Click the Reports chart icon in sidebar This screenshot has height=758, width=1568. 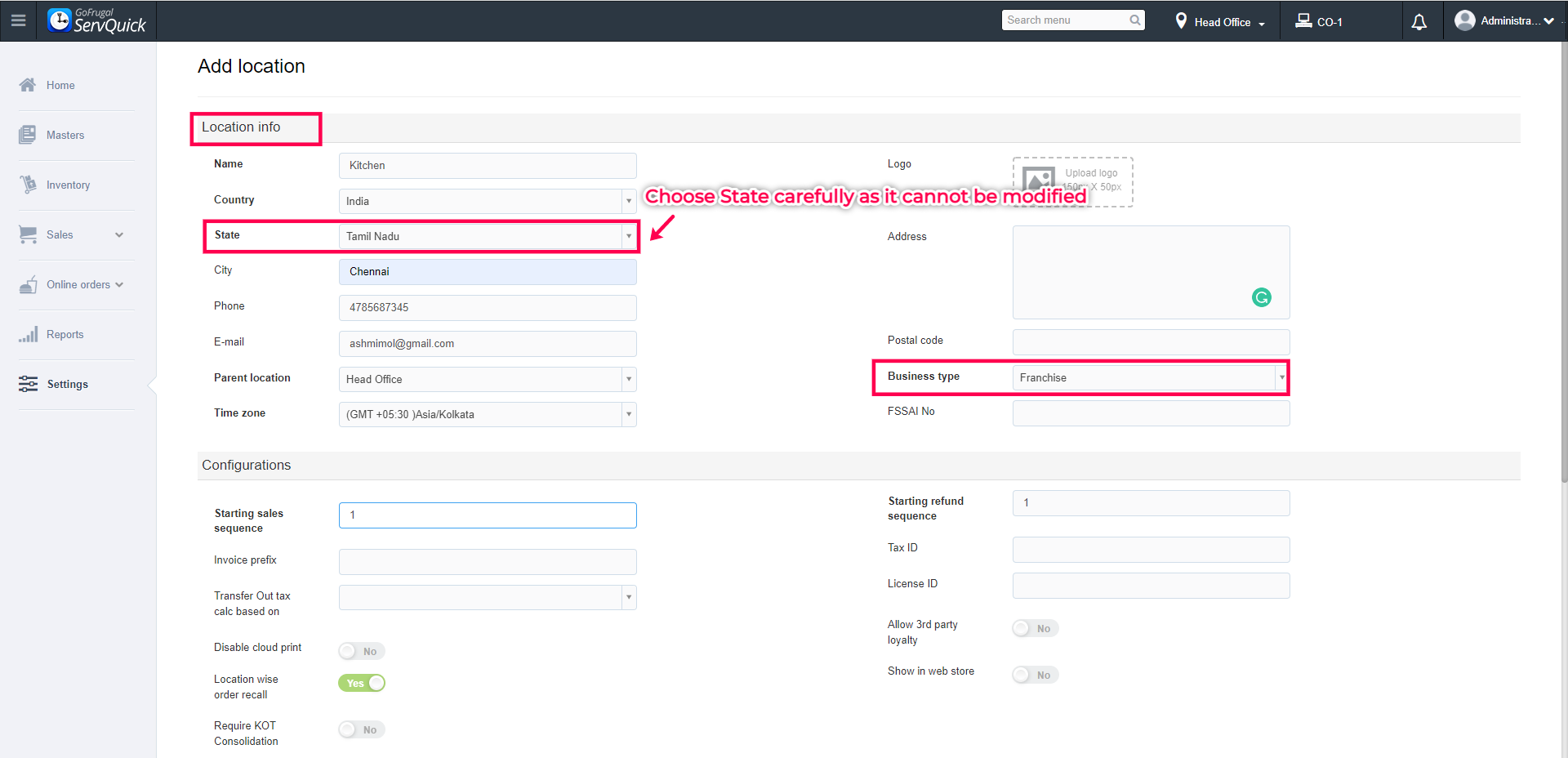[x=28, y=334]
